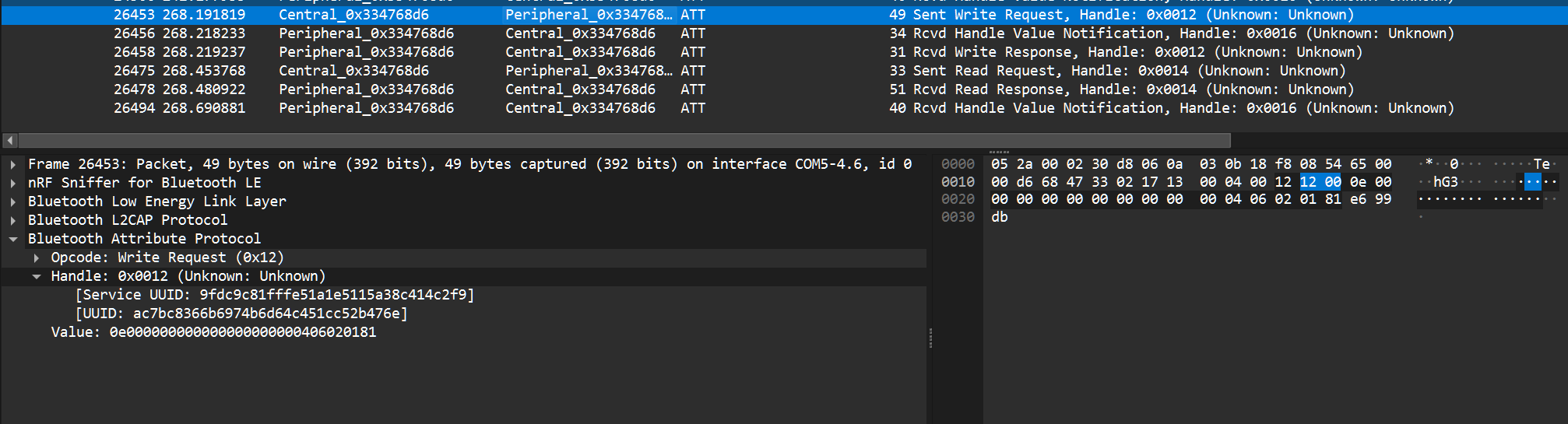The image size is (1568, 424).
Task: Select the Value: 0e0000... field line
Action: point(214,332)
